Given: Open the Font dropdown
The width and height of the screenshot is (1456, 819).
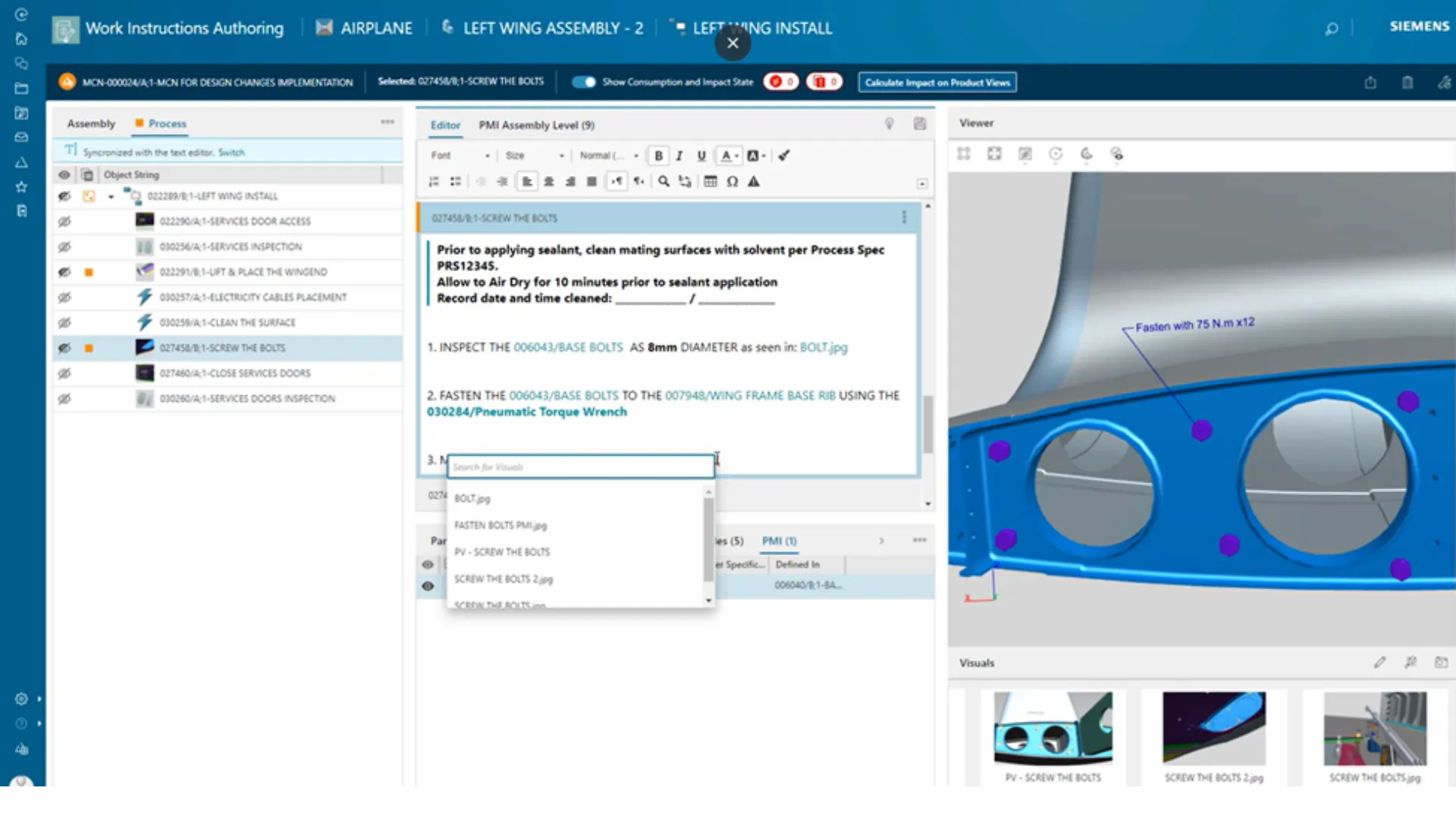Looking at the screenshot, I should 460,155.
